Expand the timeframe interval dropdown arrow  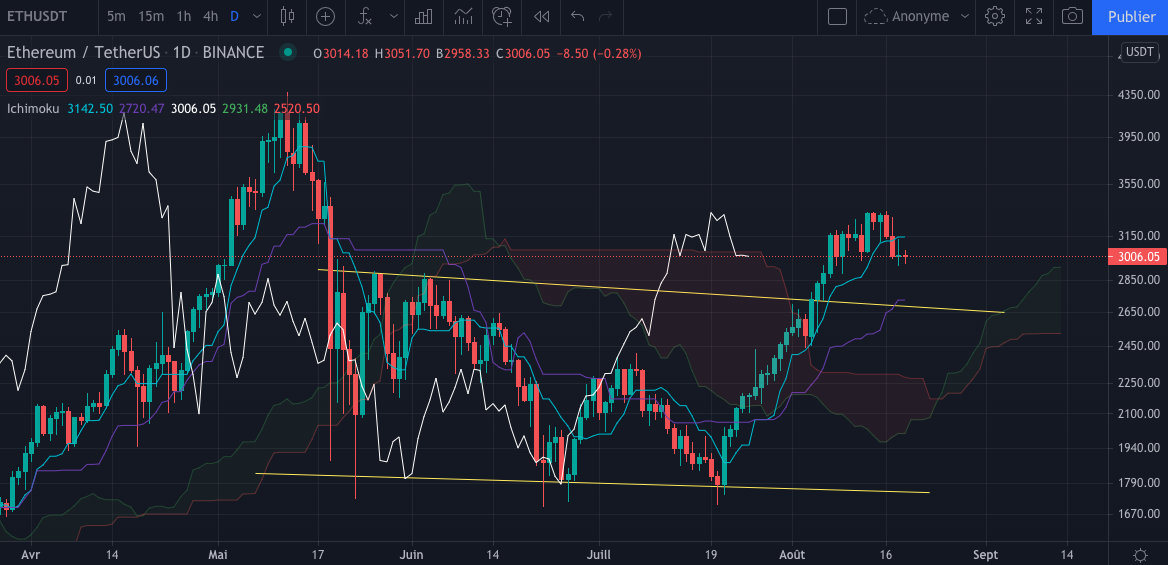pyautogui.click(x=258, y=16)
